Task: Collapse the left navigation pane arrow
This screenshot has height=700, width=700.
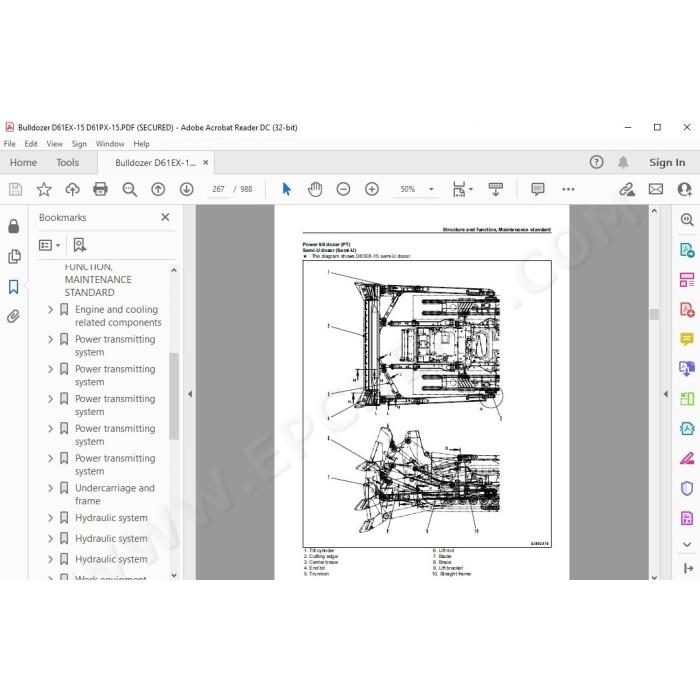Action: pyautogui.click(x=190, y=394)
